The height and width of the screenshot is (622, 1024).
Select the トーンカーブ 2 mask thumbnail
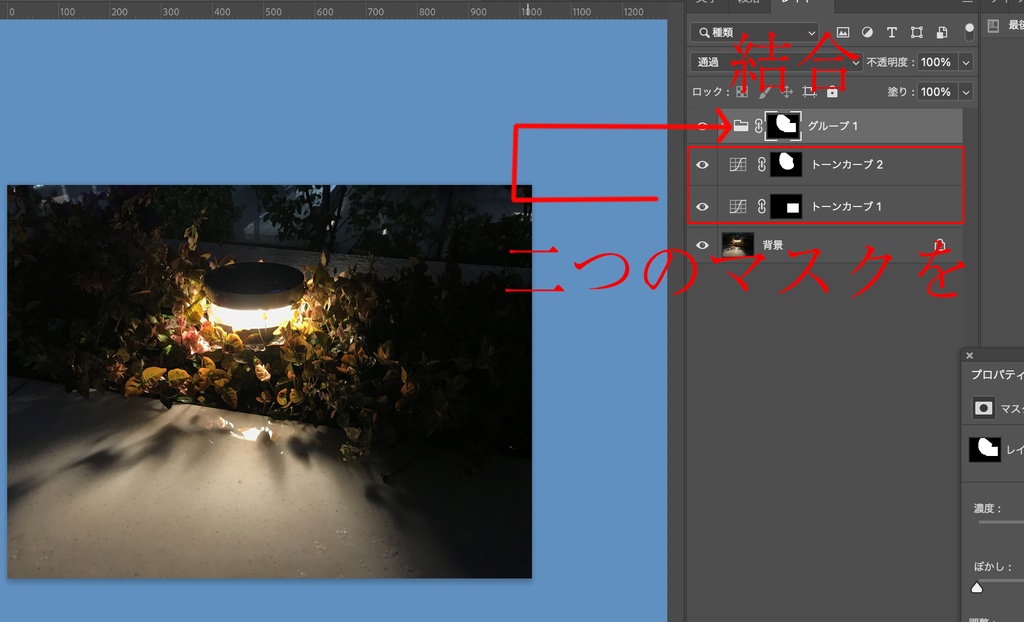(x=786, y=164)
